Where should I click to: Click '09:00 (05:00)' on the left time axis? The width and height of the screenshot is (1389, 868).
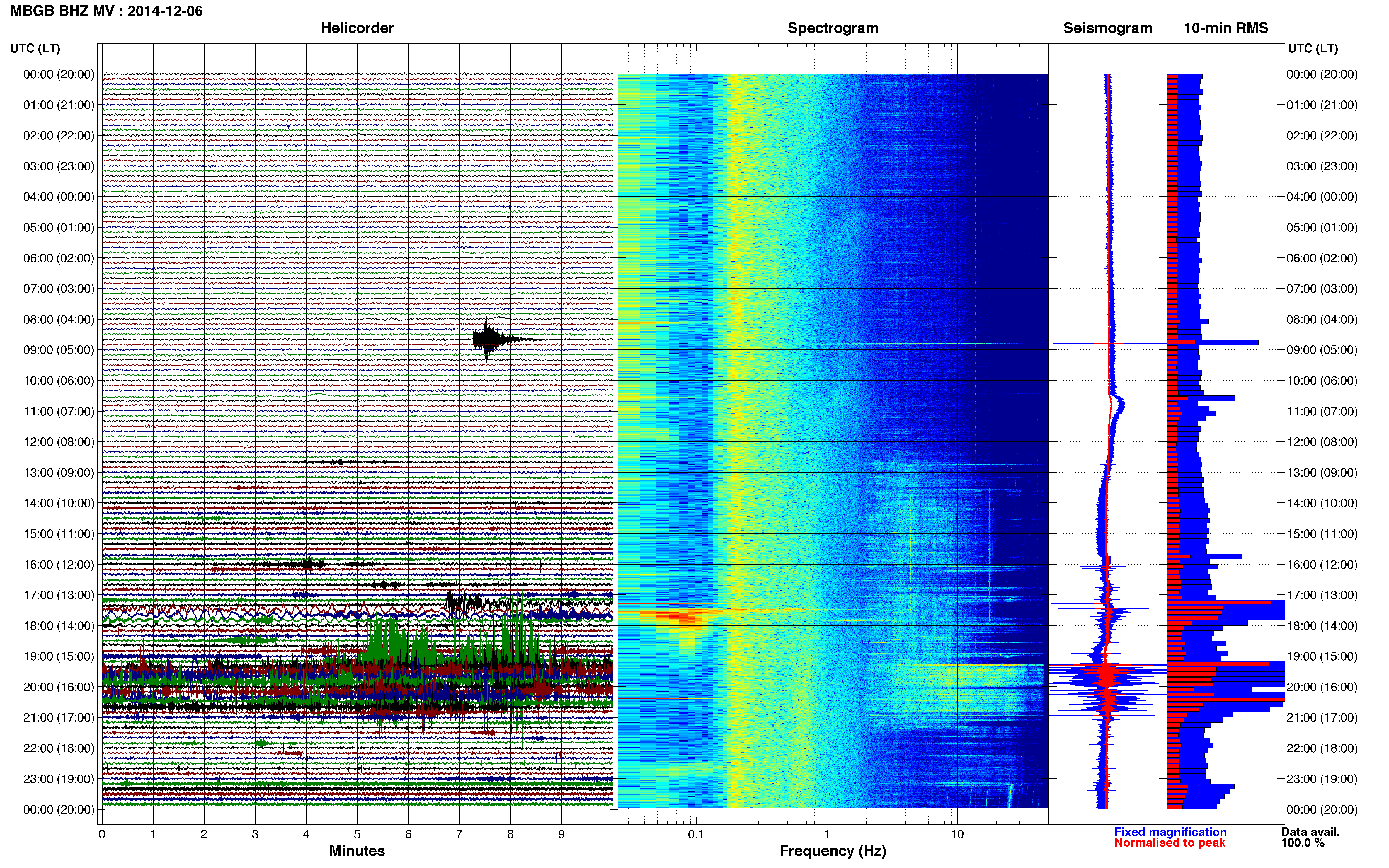coord(59,350)
